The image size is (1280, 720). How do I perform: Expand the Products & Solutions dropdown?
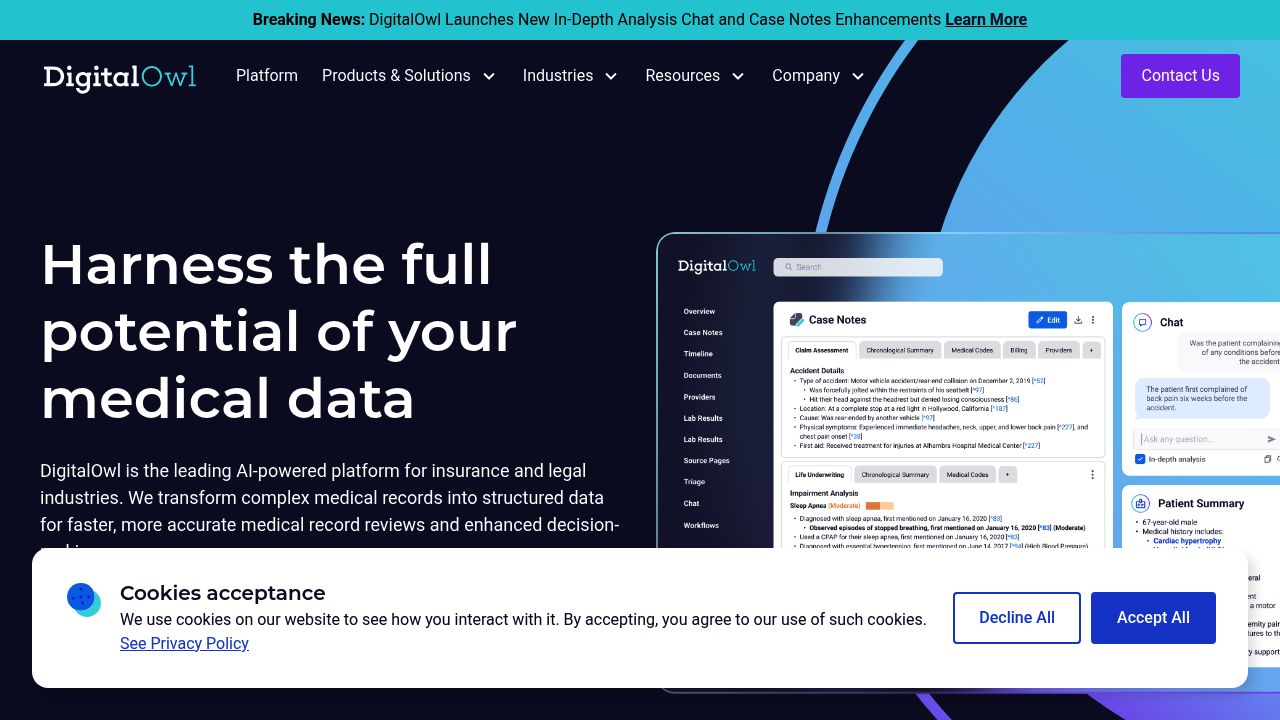point(409,76)
